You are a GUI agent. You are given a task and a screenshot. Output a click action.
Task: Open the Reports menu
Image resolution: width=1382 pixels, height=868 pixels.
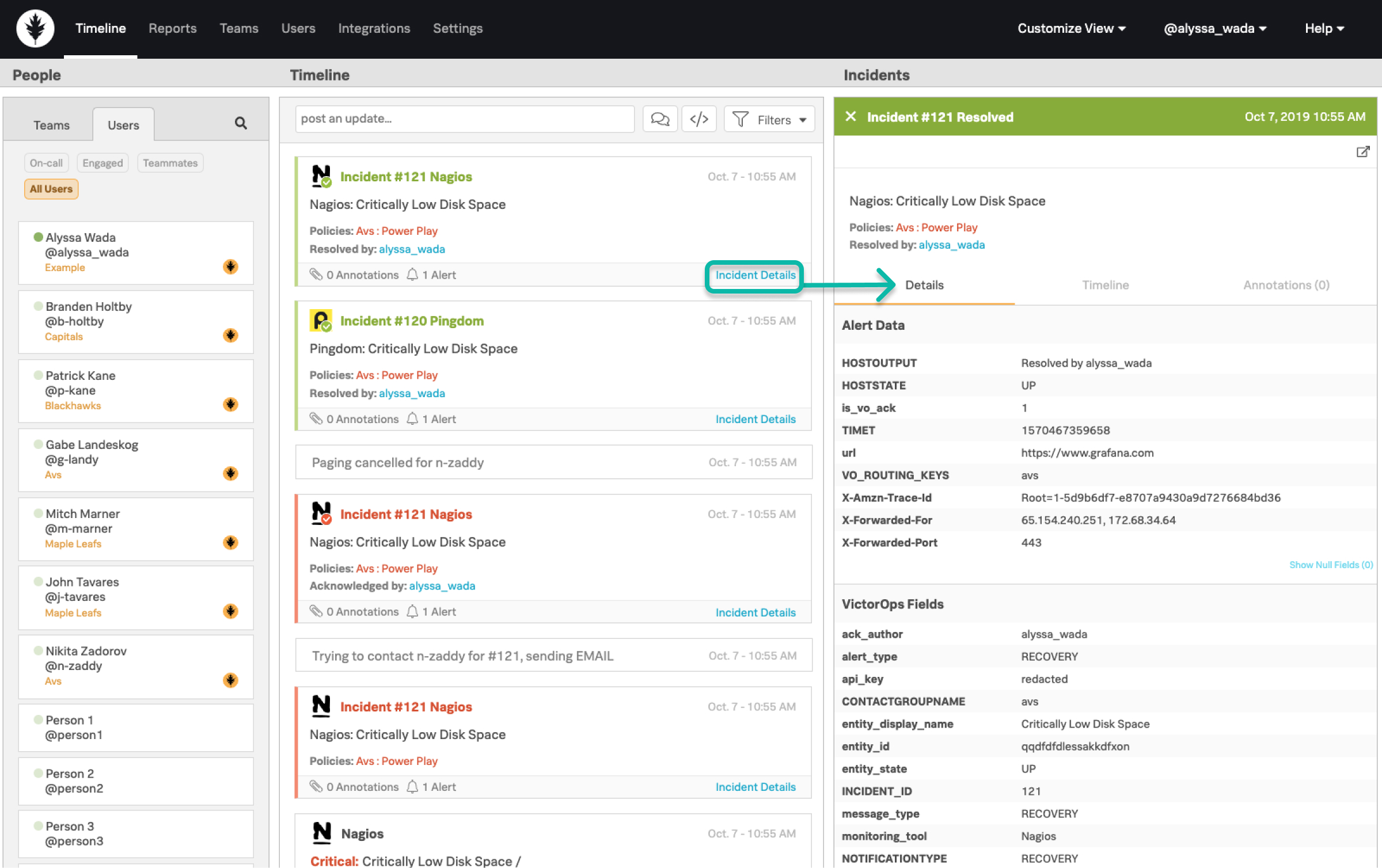(x=172, y=28)
